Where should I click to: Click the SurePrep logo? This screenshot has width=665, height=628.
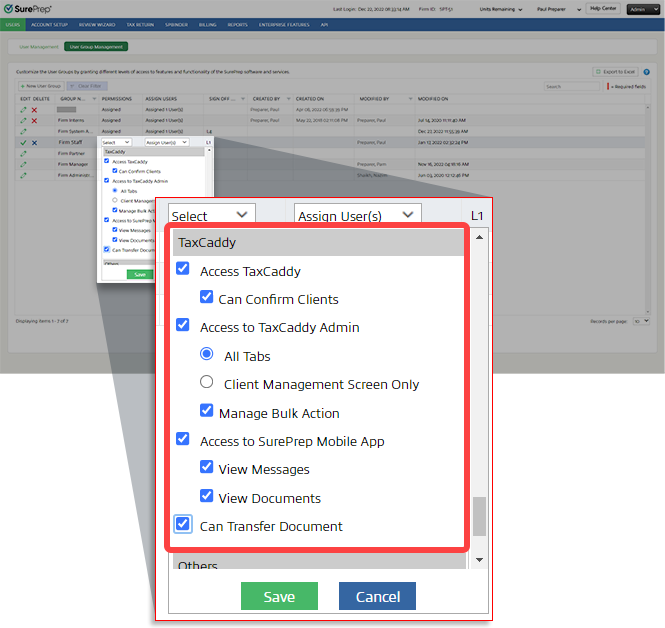[x=27, y=8]
